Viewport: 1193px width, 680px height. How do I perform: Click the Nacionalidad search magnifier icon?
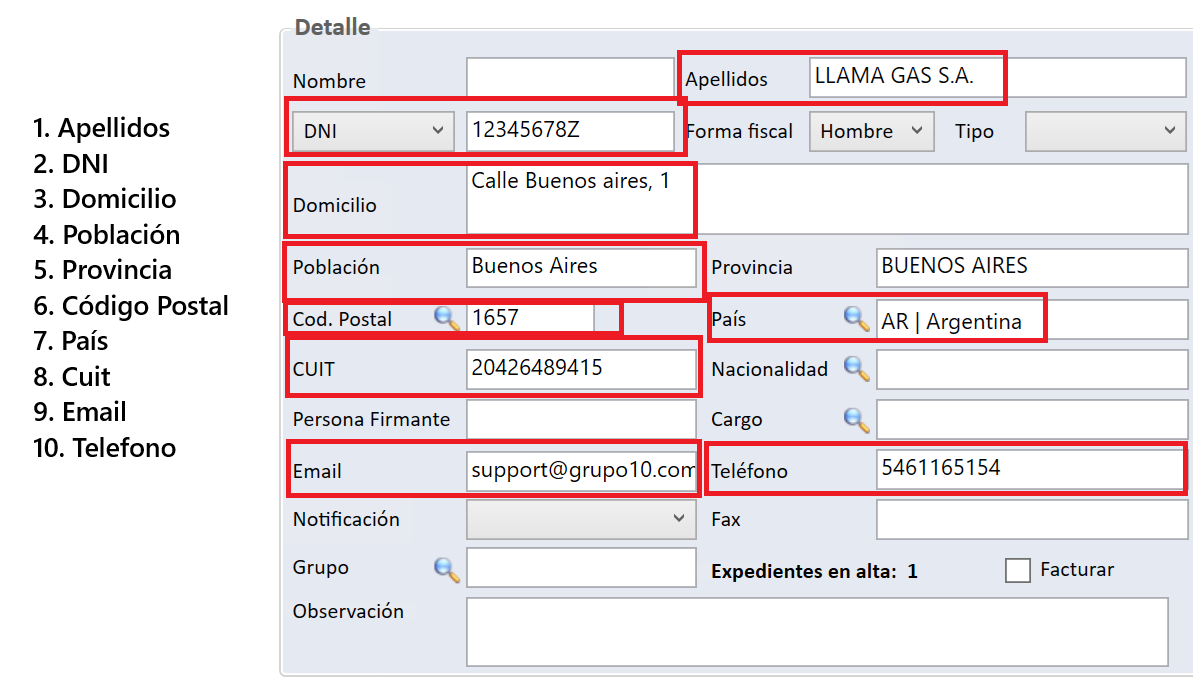pyautogui.click(x=856, y=368)
